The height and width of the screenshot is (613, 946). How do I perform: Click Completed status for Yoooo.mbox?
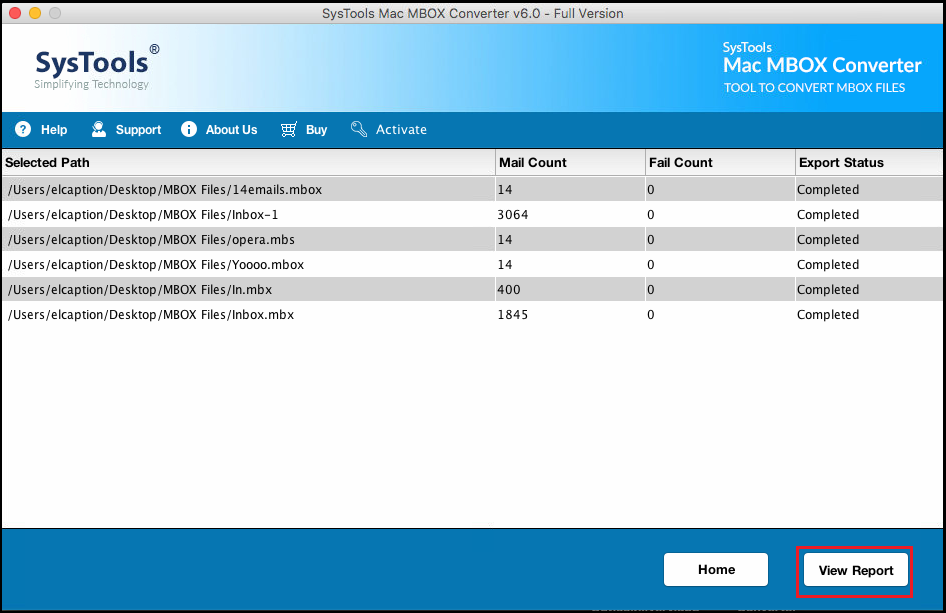(828, 265)
